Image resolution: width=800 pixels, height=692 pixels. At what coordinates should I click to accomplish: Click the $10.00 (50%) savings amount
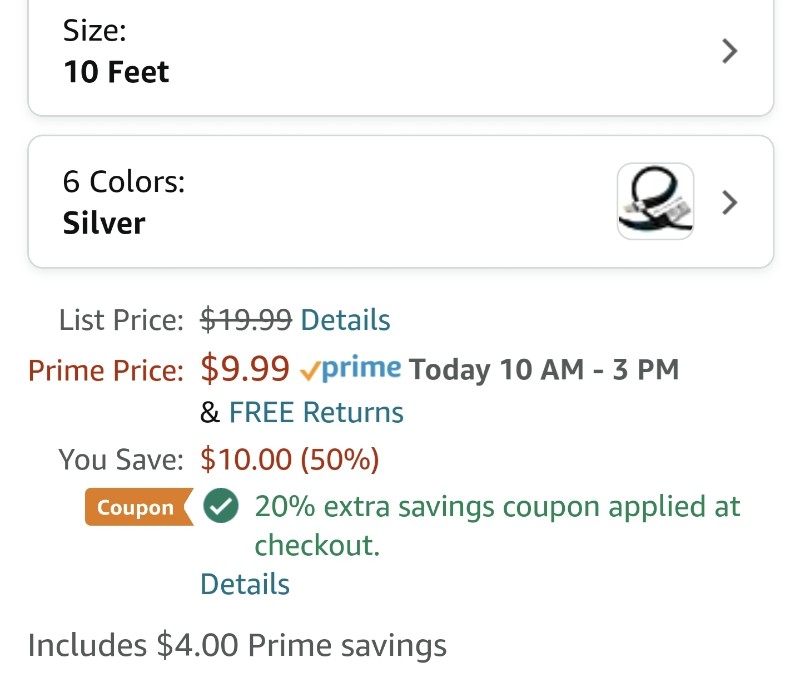(290, 459)
